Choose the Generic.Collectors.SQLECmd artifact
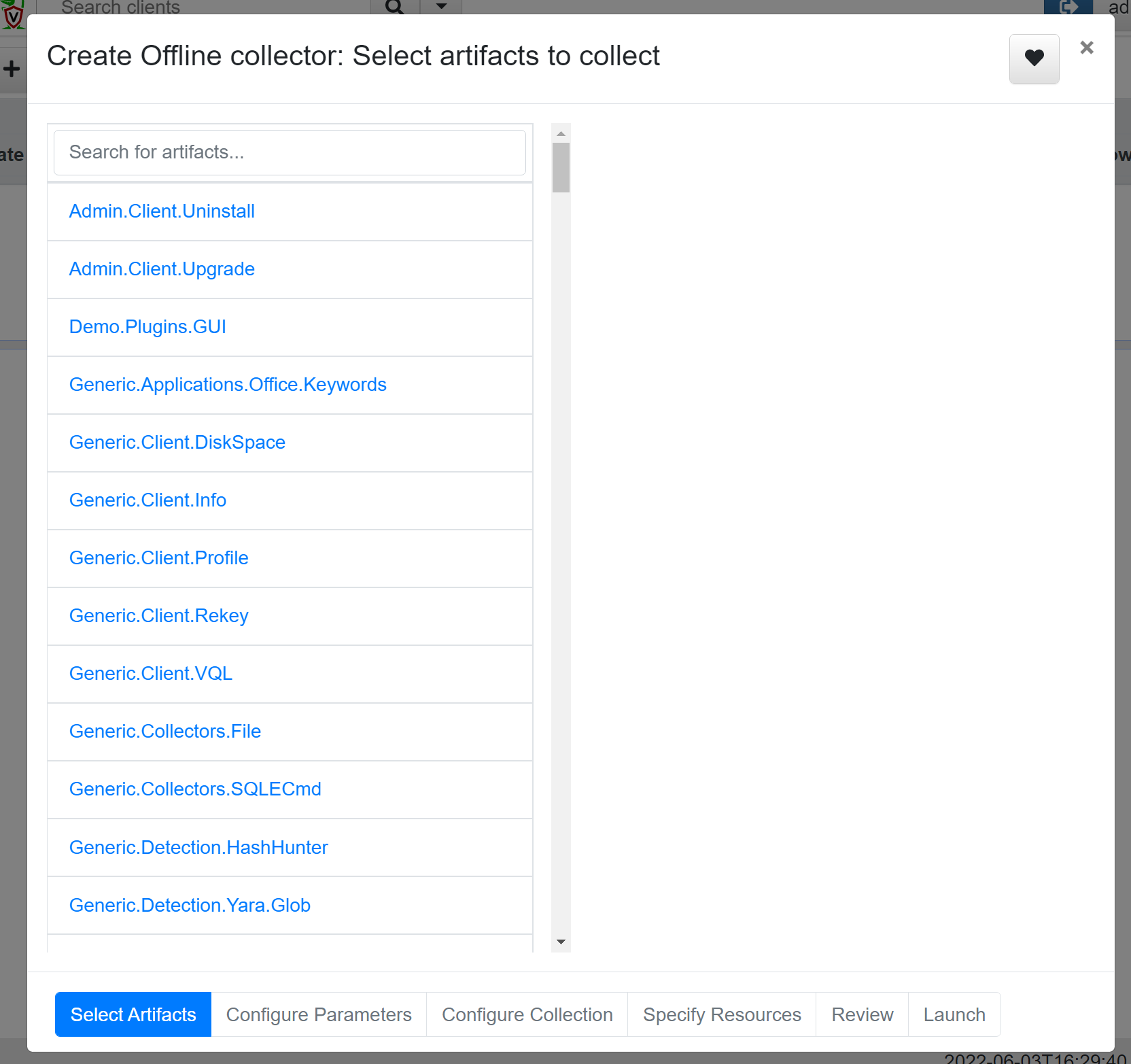1131x1064 pixels. 290,789
